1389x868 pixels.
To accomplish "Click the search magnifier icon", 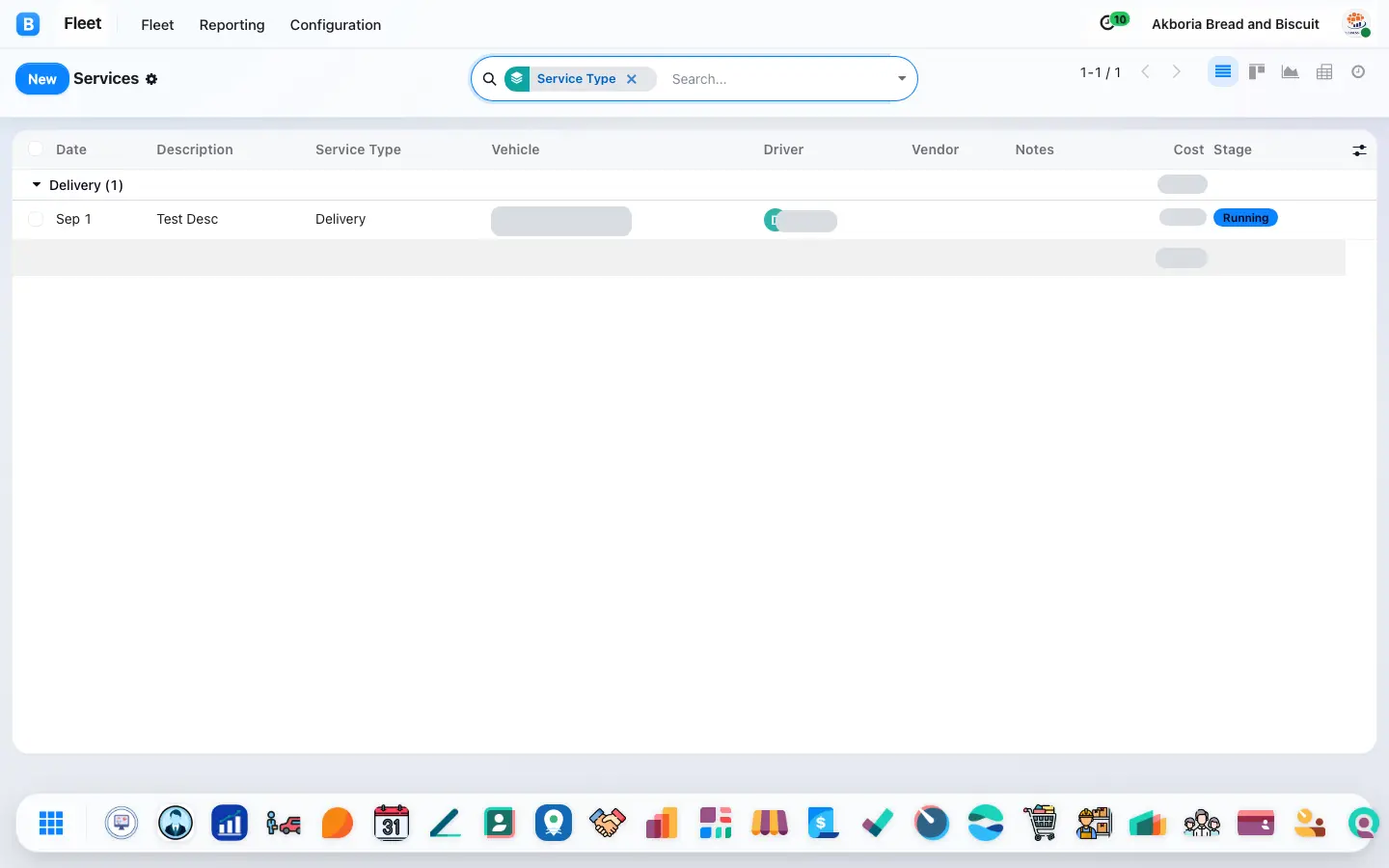I will 490,79.
